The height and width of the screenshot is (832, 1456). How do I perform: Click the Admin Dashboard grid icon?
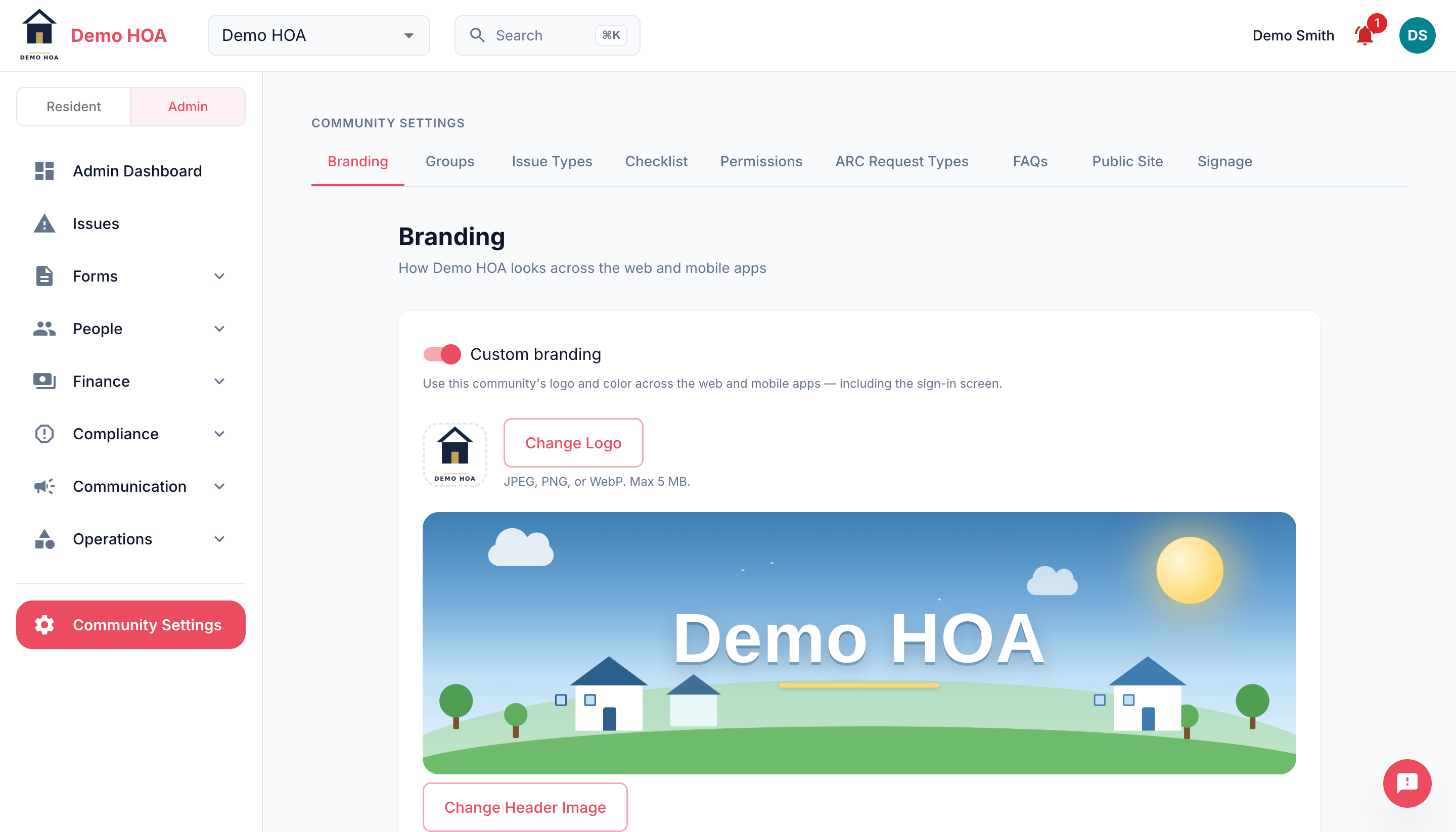click(44, 171)
